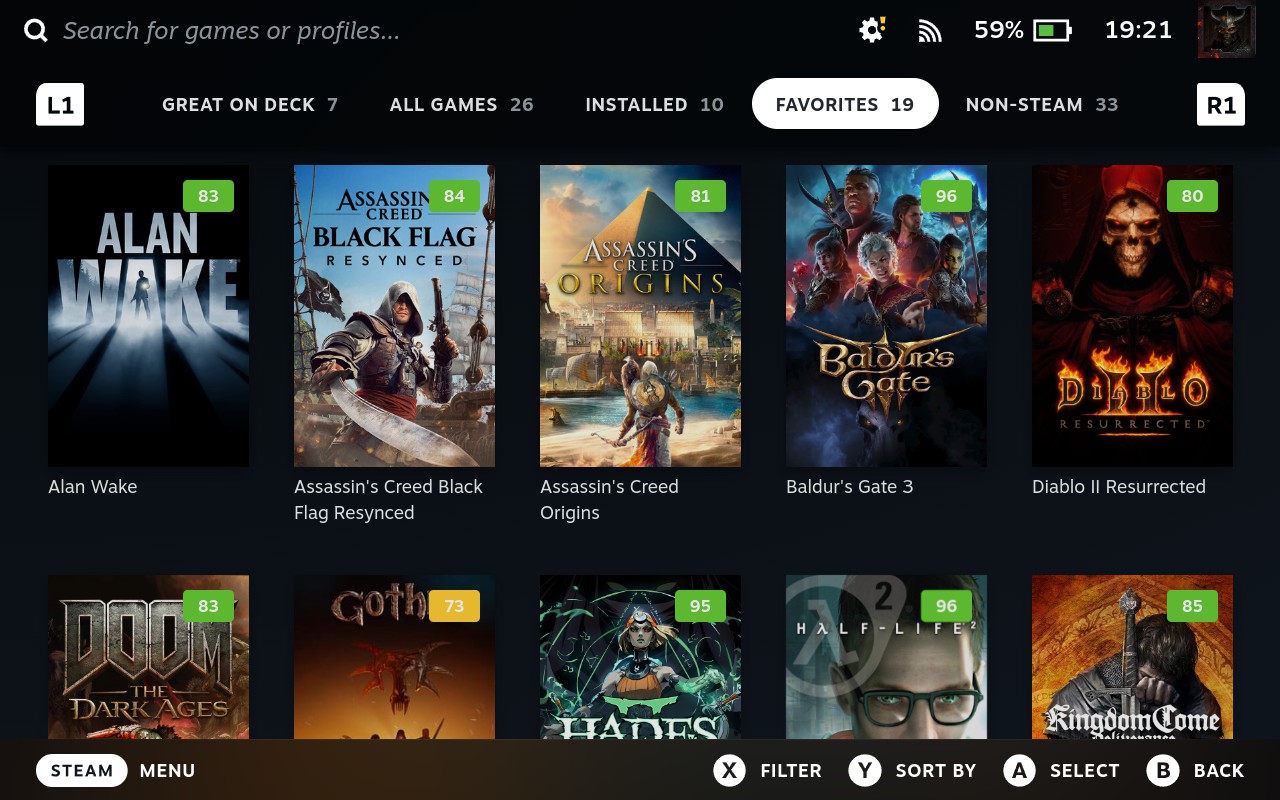This screenshot has width=1280, height=800.
Task: Open the Half-Life 2 cover
Action: [886, 657]
